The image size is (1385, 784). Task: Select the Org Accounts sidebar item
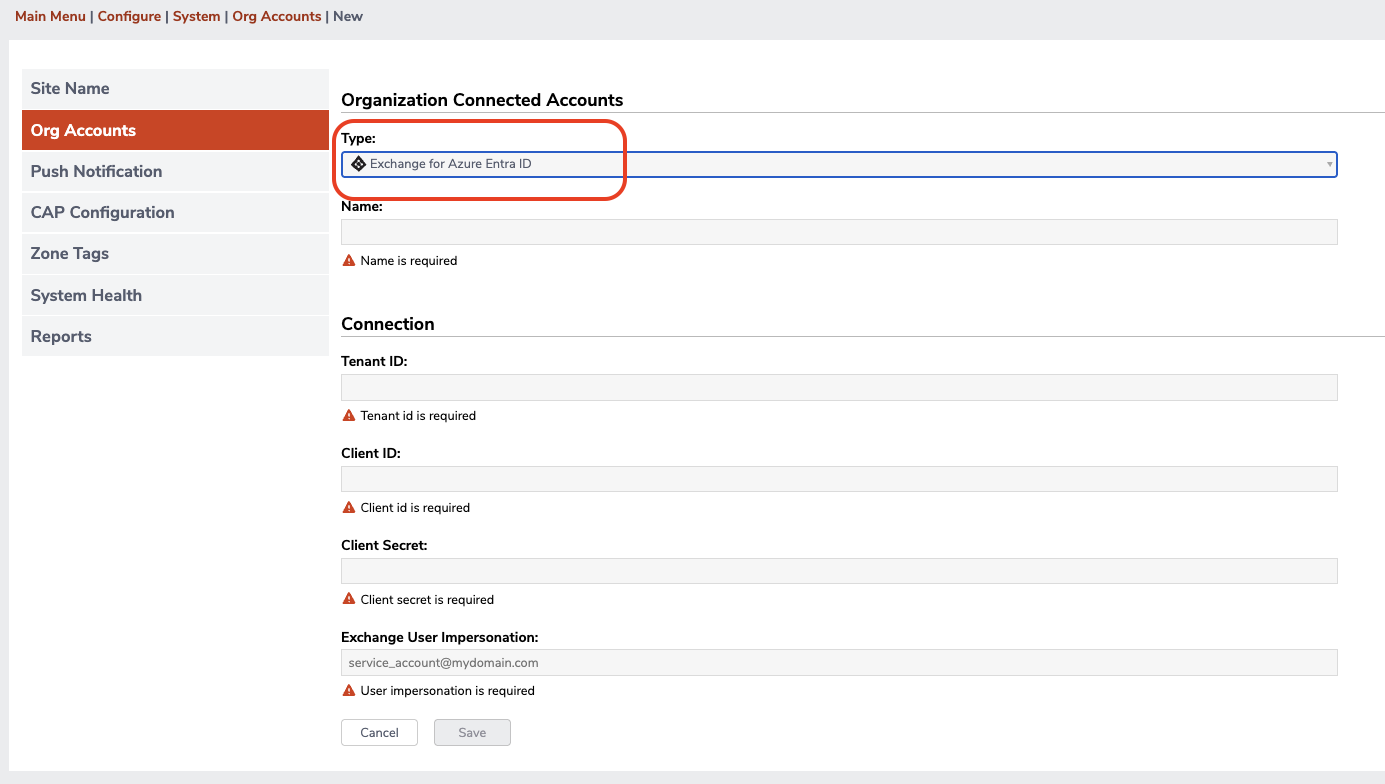[x=175, y=130]
